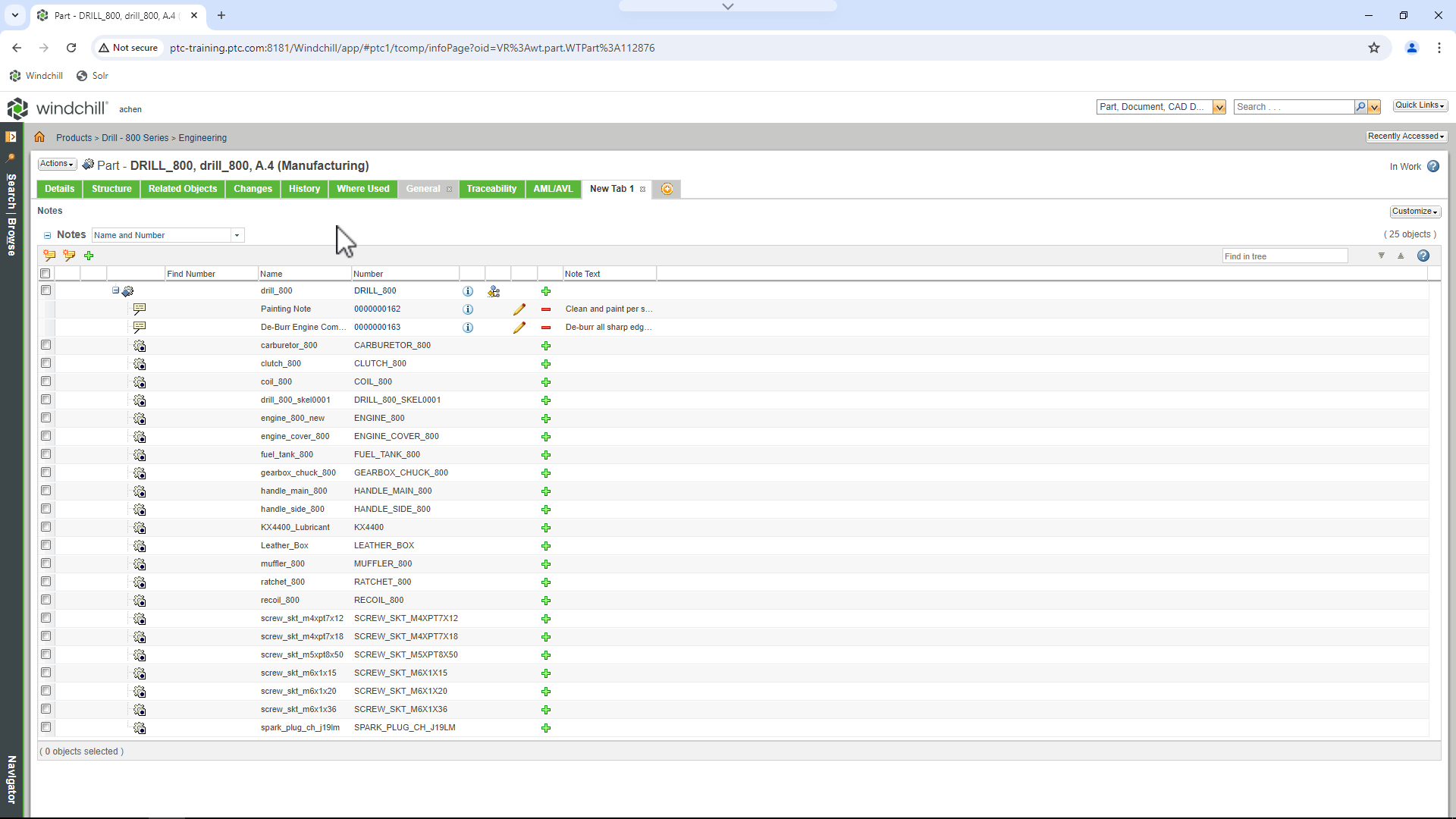The height and width of the screenshot is (819, 1456).
Task: Open the Customize dropdown
Action: (1415, 212)
